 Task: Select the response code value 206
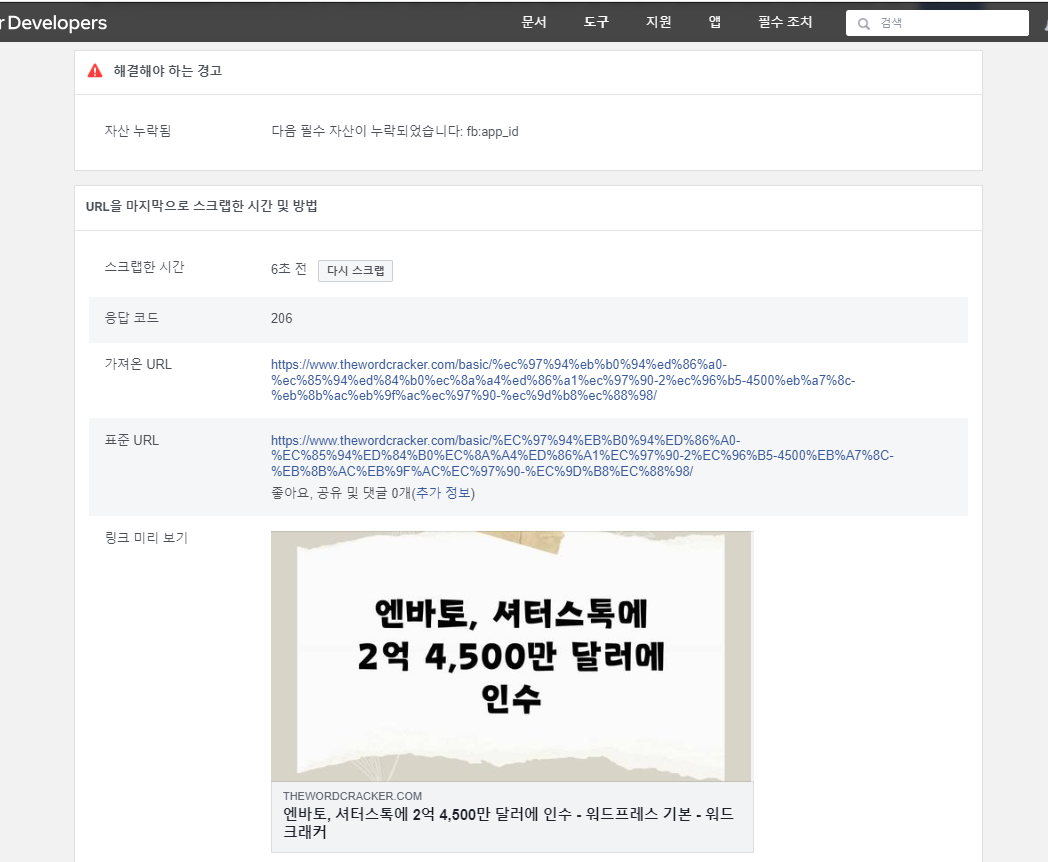[x=281, y=318]
